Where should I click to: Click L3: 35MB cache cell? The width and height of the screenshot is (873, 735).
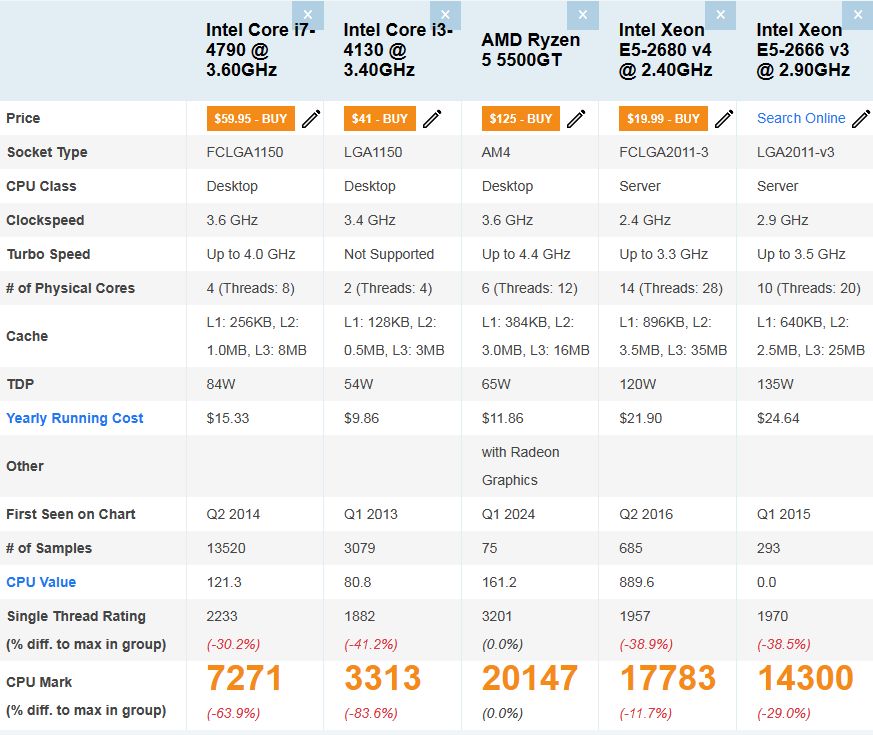pos(697,350)
